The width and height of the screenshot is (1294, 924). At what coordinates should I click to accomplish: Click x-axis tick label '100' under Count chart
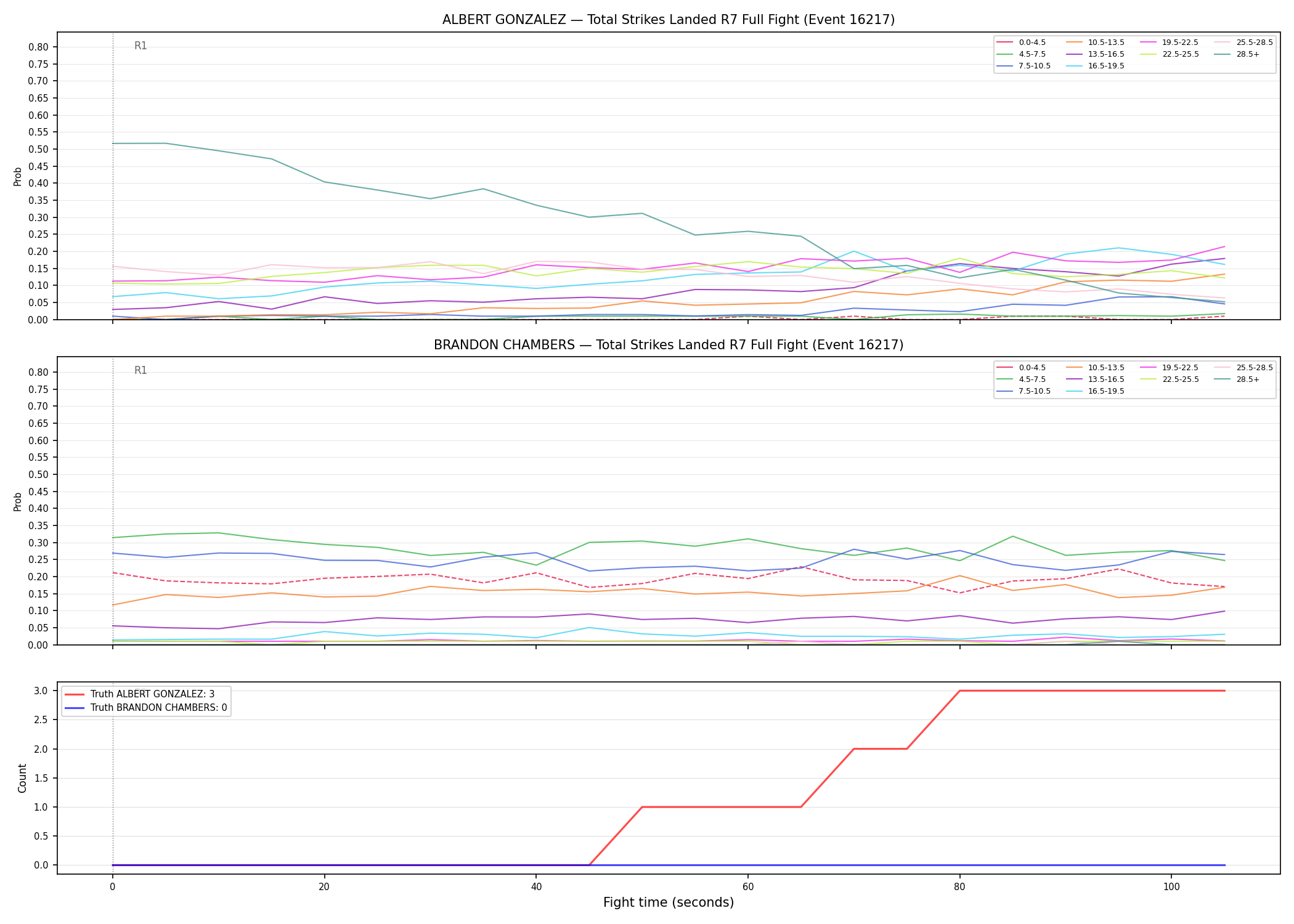click(x=1171, y=888)
